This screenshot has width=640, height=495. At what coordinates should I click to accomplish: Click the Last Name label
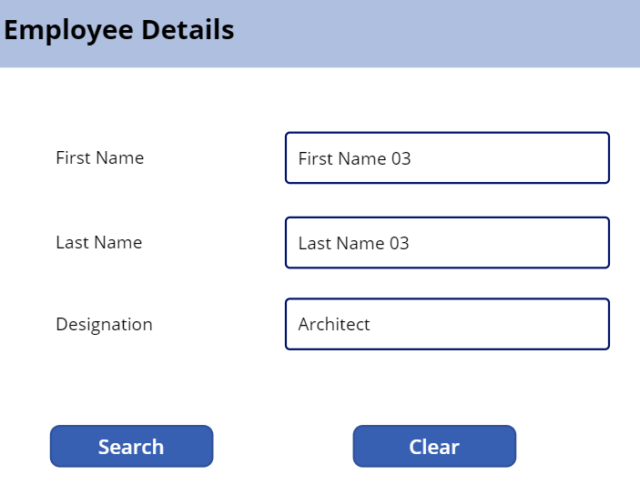99,242
